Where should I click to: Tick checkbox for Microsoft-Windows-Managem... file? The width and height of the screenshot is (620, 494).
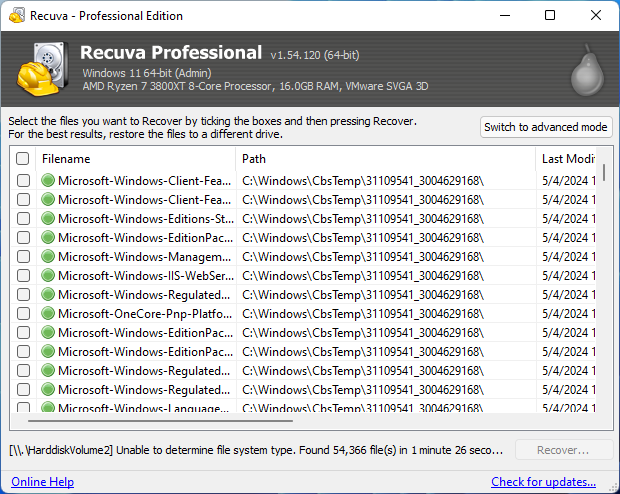(x=23, y=256)
